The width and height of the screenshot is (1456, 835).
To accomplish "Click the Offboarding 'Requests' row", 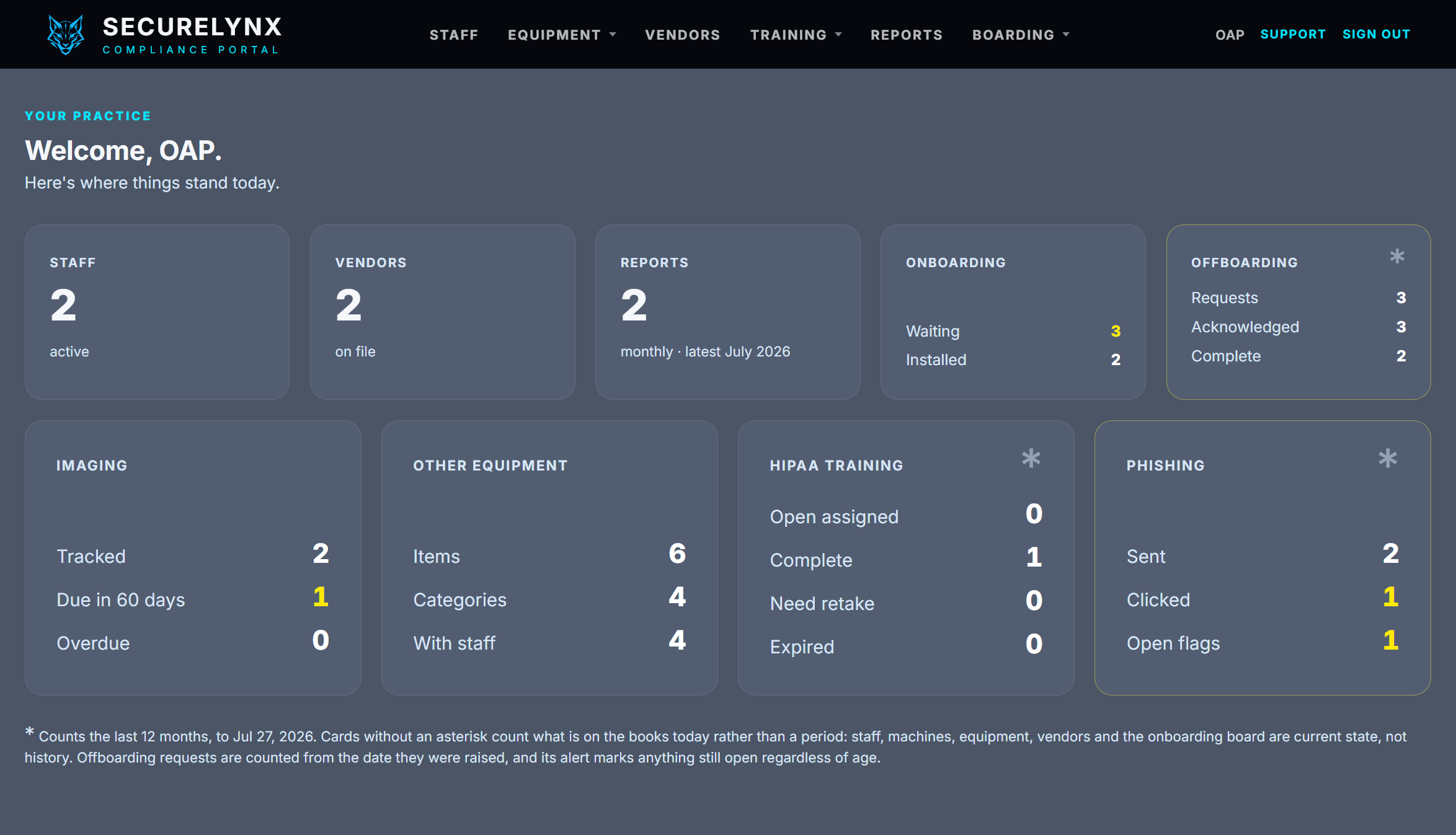I will 1298,298.
